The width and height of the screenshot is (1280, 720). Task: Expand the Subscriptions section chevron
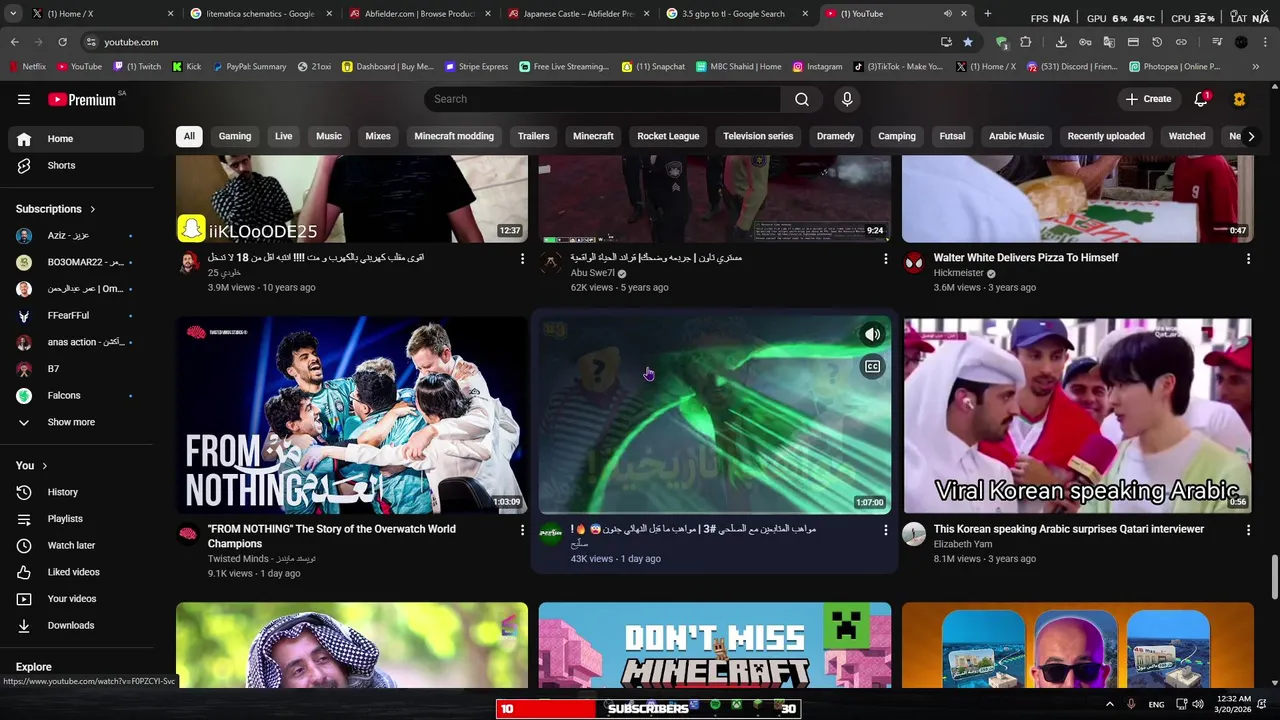(93, 209)
